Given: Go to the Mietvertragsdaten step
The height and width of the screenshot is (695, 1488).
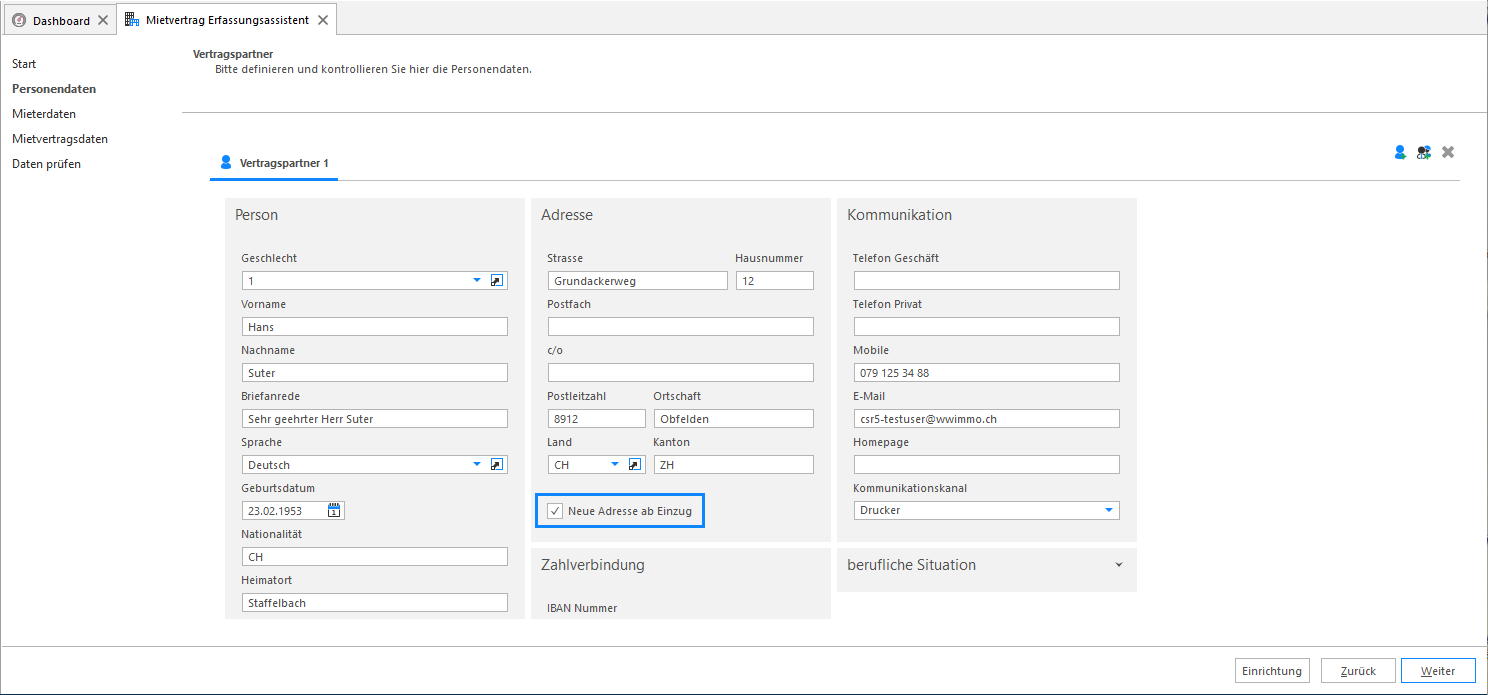Looking at the screenshot, I should click(60, 139).
